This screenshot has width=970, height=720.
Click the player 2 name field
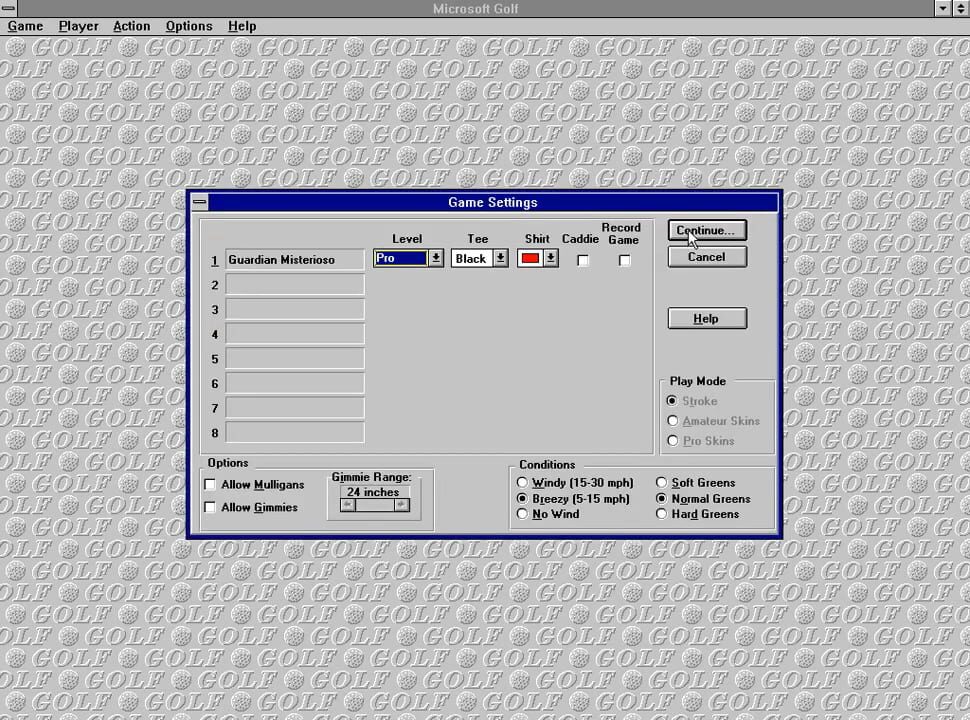293,284
